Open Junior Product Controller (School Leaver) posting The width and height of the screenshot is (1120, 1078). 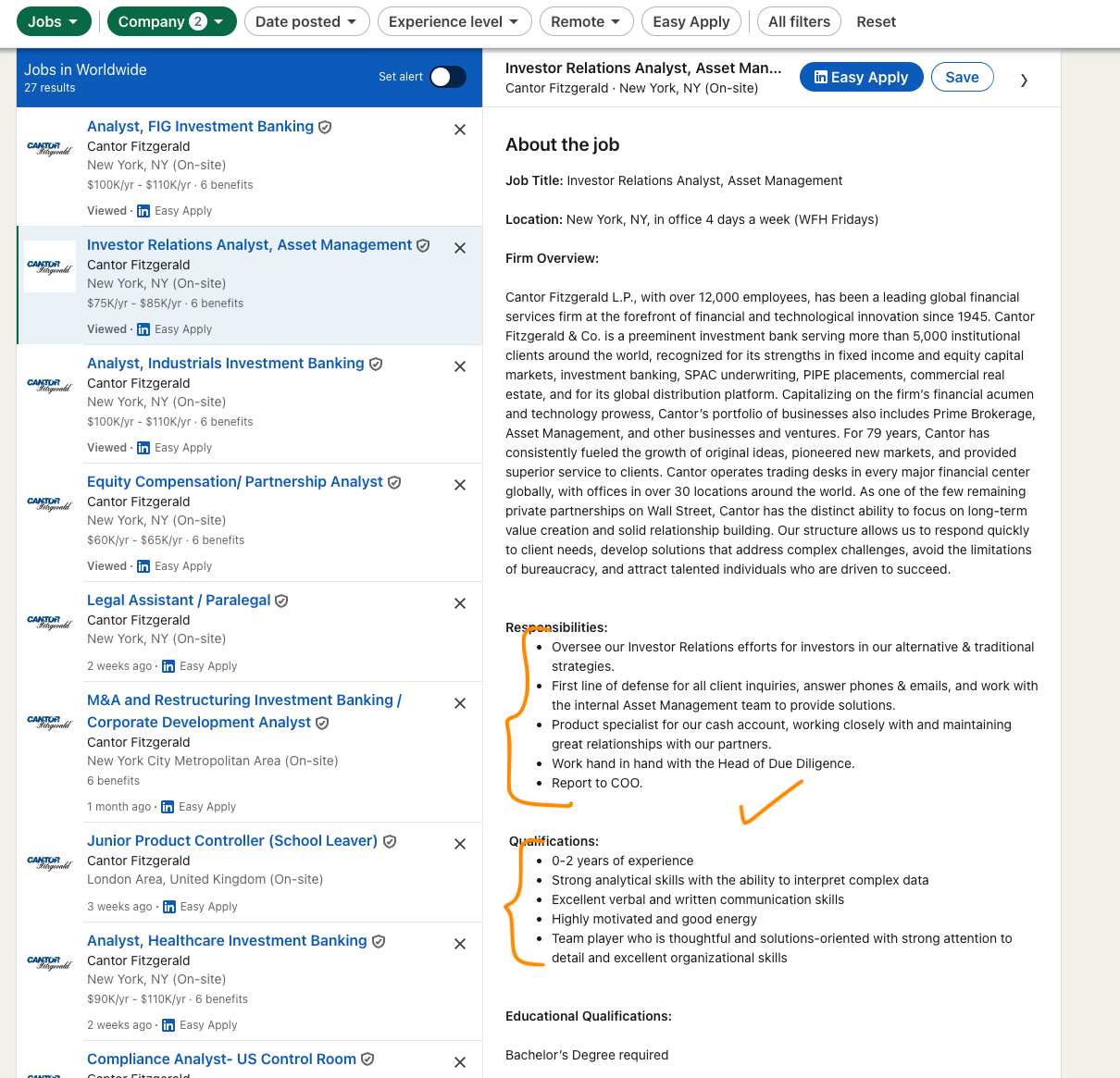(x=232, y=841)
